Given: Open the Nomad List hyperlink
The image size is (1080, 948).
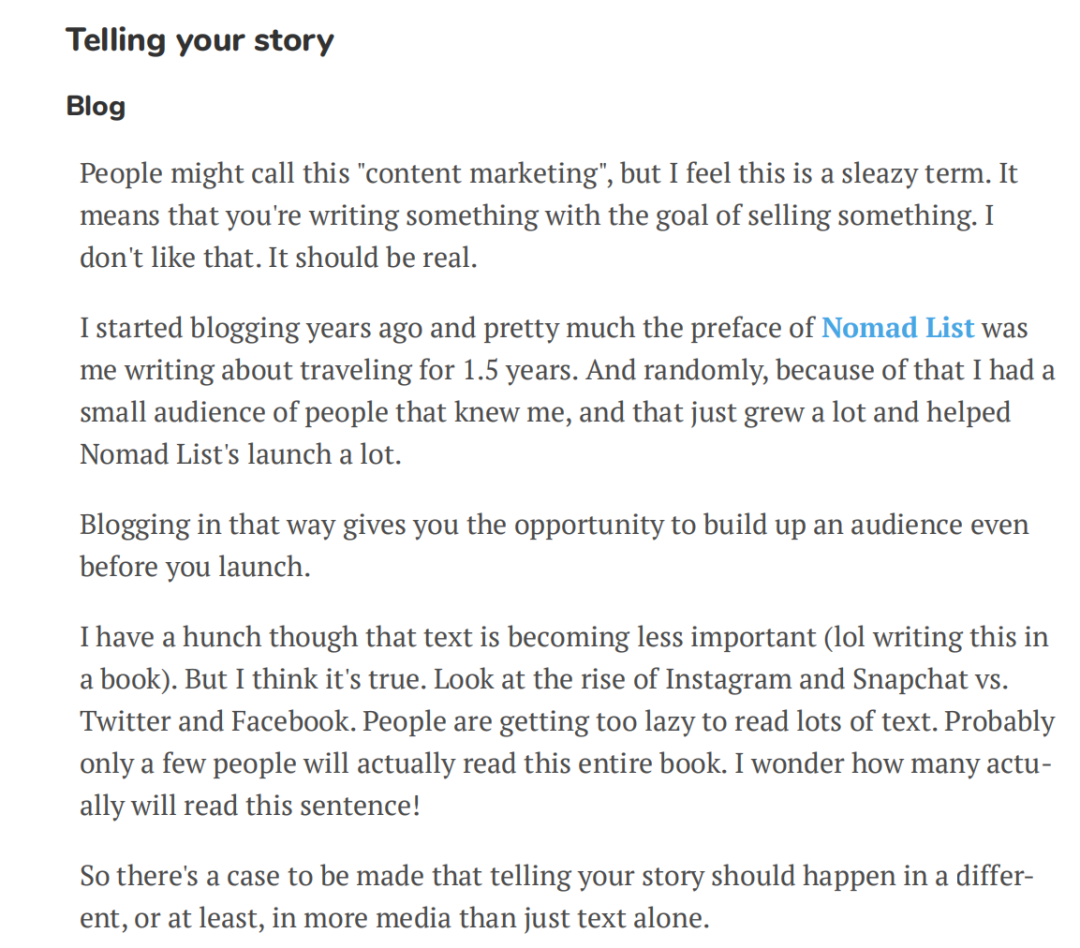Looking at the screenshot, I should [x=897, y=328].
